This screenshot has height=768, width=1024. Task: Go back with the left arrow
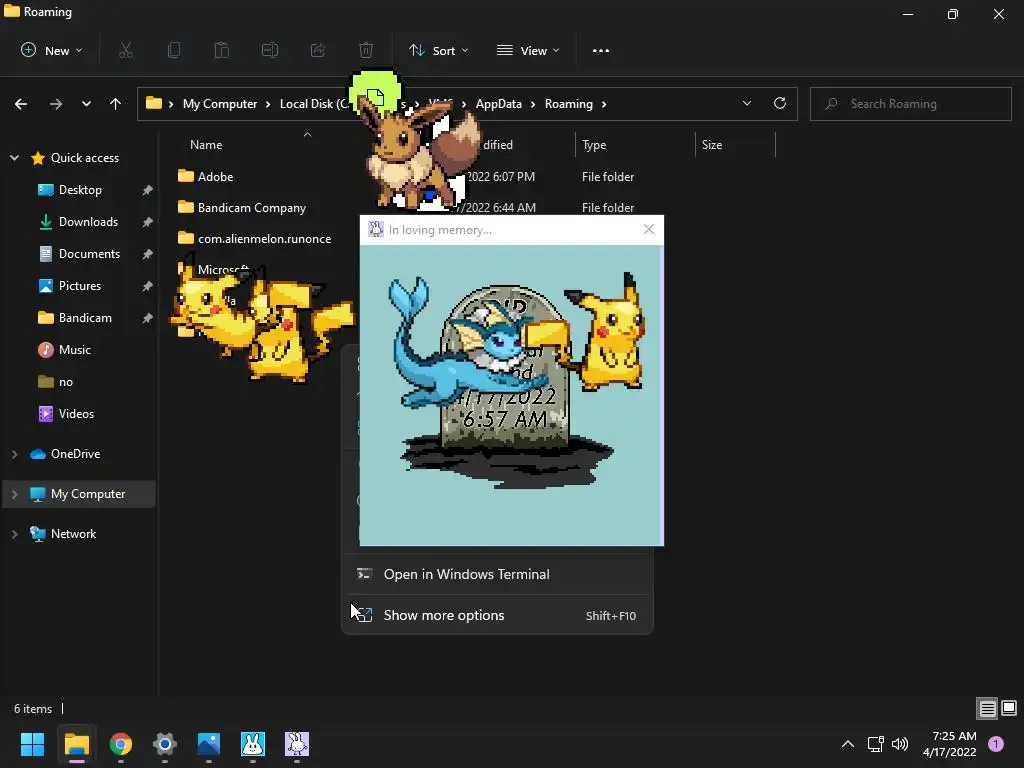[x=21, y=104]
